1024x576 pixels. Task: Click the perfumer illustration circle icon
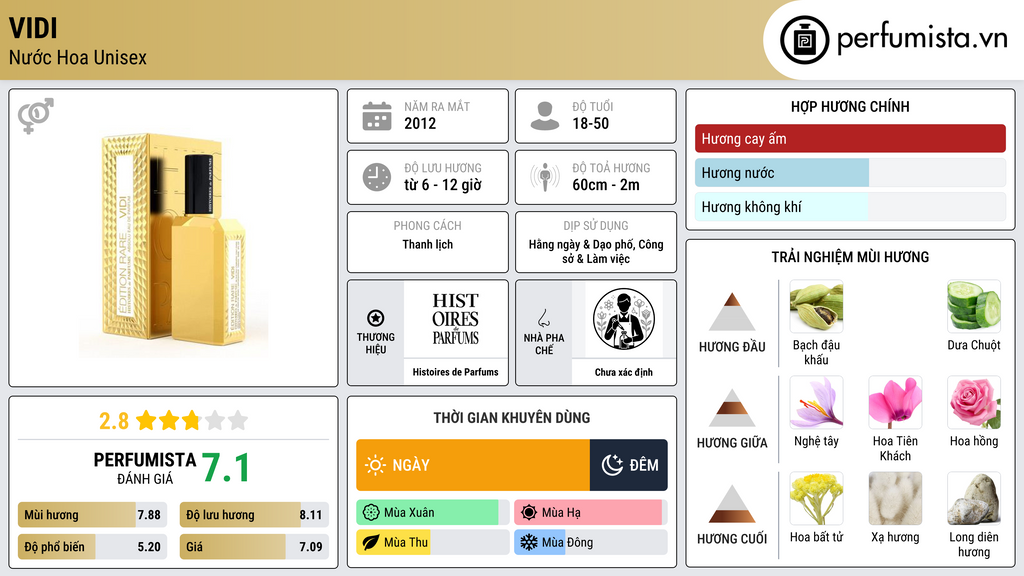(624, 319)
